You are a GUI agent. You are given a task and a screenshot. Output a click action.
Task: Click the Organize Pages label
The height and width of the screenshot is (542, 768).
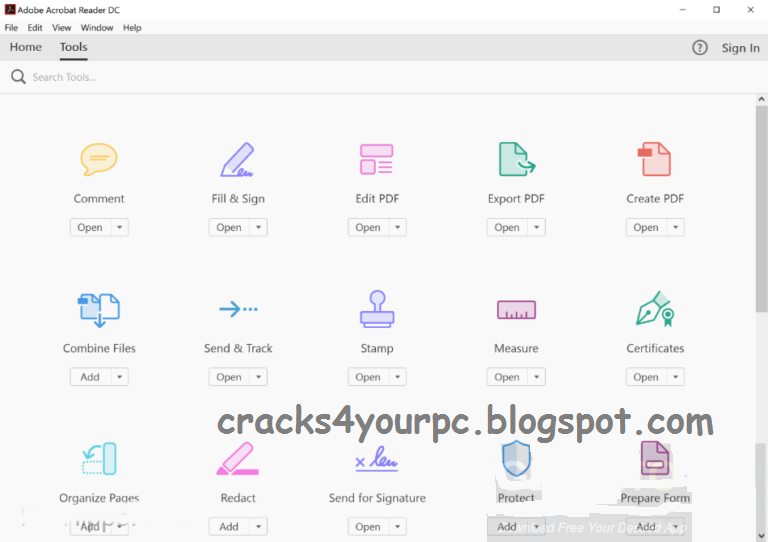coord(99,498)
